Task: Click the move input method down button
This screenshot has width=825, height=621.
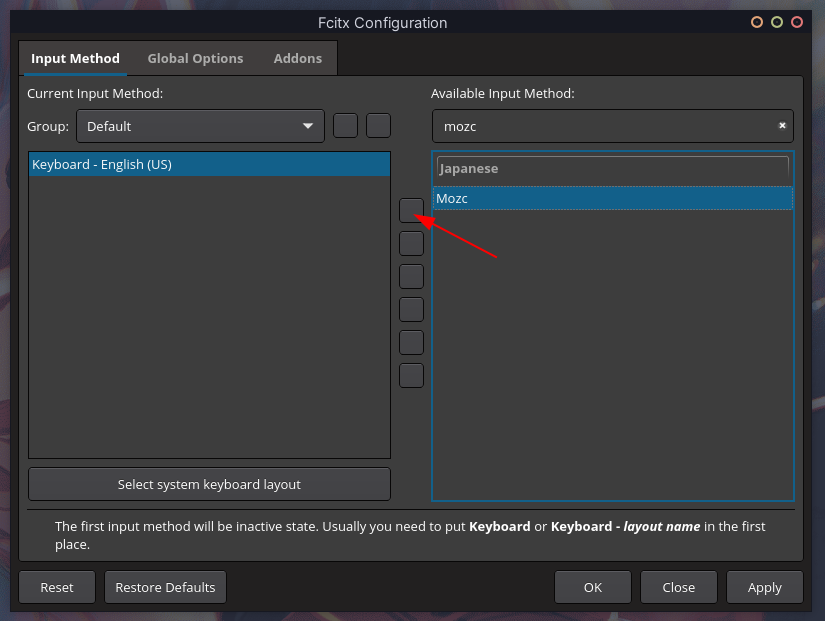Action: point(411,309)
